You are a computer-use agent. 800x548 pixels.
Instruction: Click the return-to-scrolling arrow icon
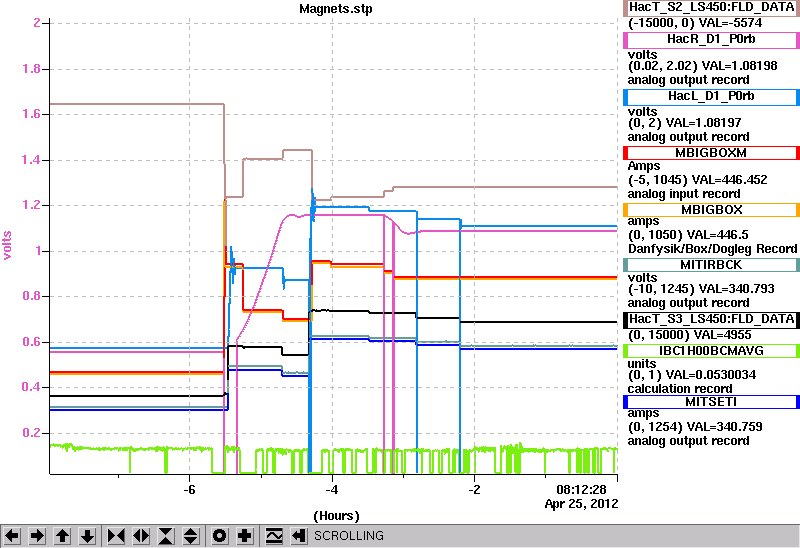[x=299, y=536]
